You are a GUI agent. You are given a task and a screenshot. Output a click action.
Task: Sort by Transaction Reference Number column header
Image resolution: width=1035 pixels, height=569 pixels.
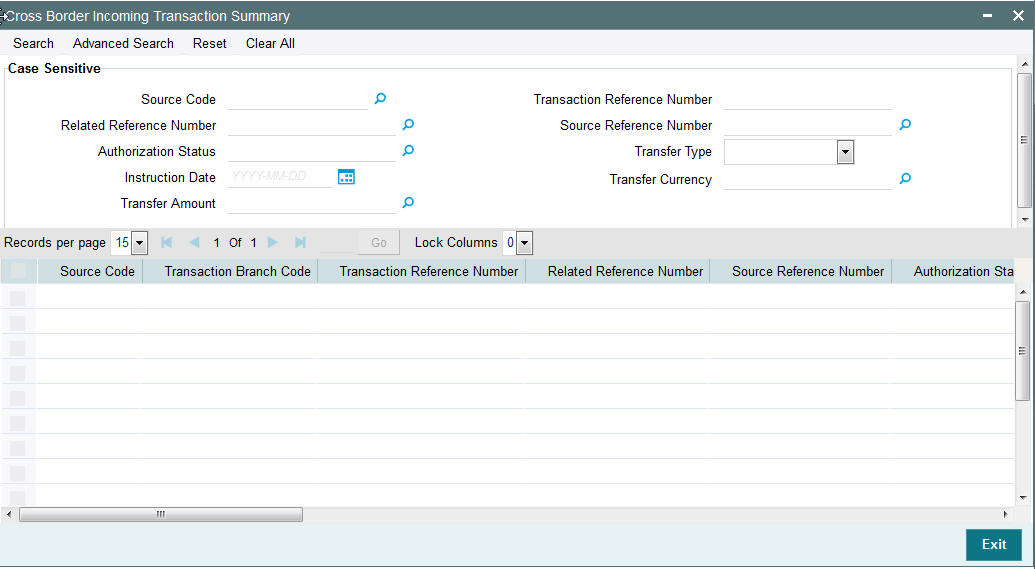(x=429, y=271)
